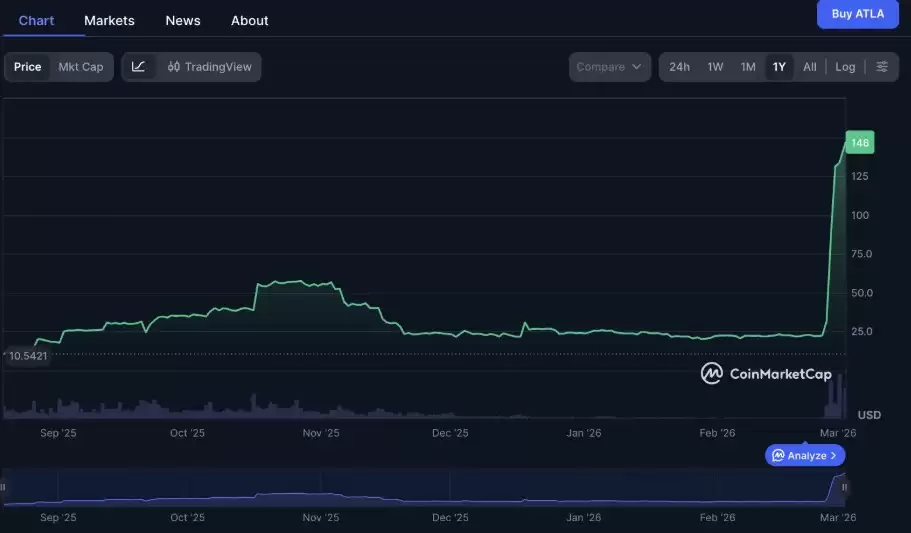Open the News tab
This screenshot has height=533, width=911.
(183, 20)
